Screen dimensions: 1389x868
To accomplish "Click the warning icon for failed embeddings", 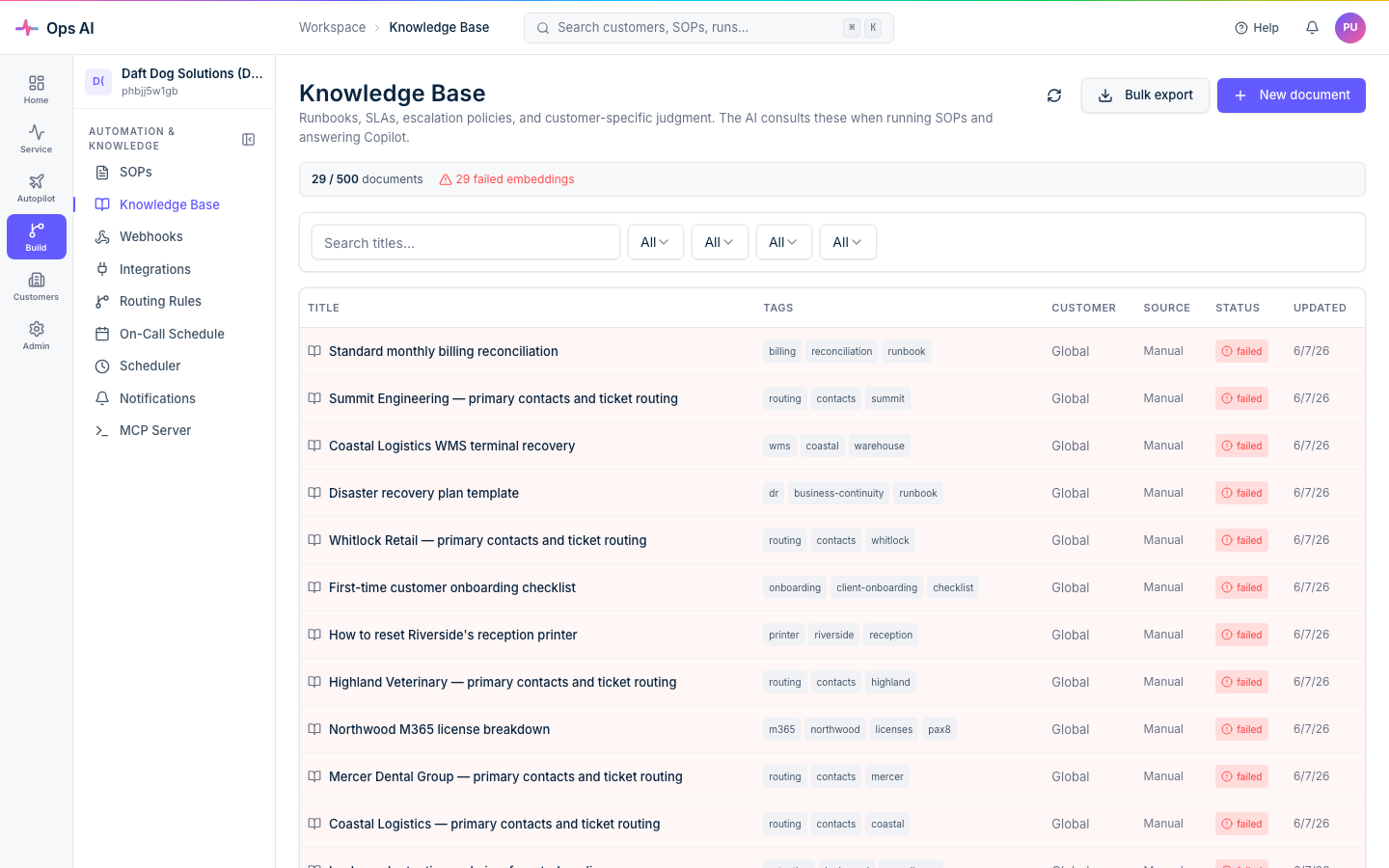I will (x=446, y=179).
